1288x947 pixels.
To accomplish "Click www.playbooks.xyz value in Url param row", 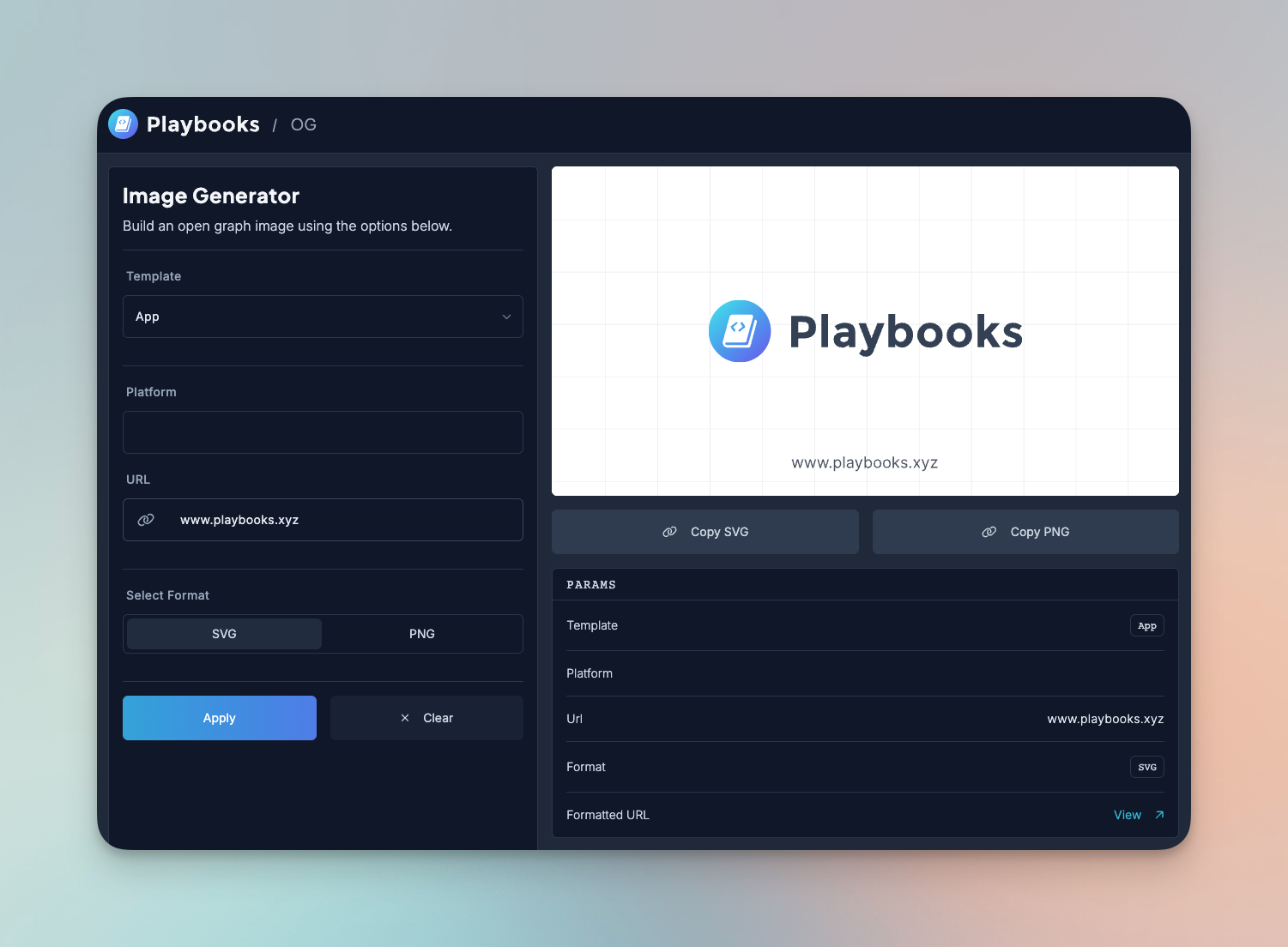I will 1105,719.
